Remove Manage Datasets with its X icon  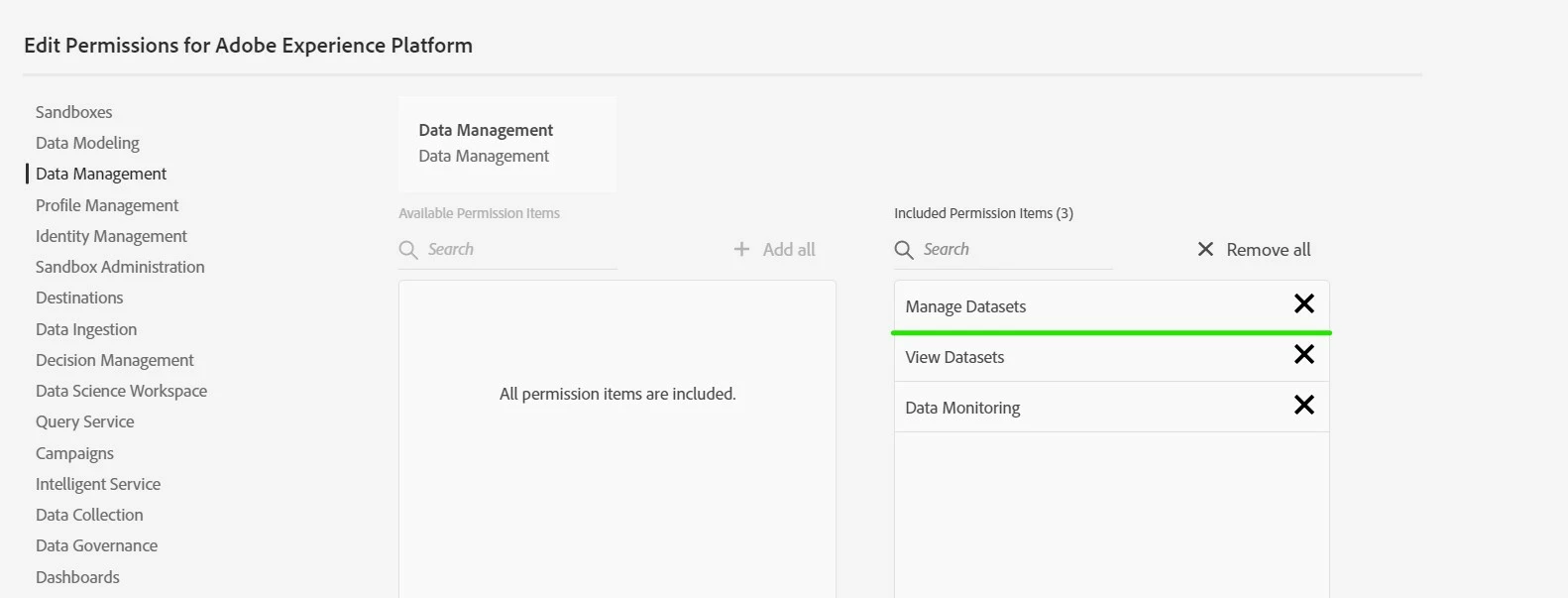click(1304, 304)
